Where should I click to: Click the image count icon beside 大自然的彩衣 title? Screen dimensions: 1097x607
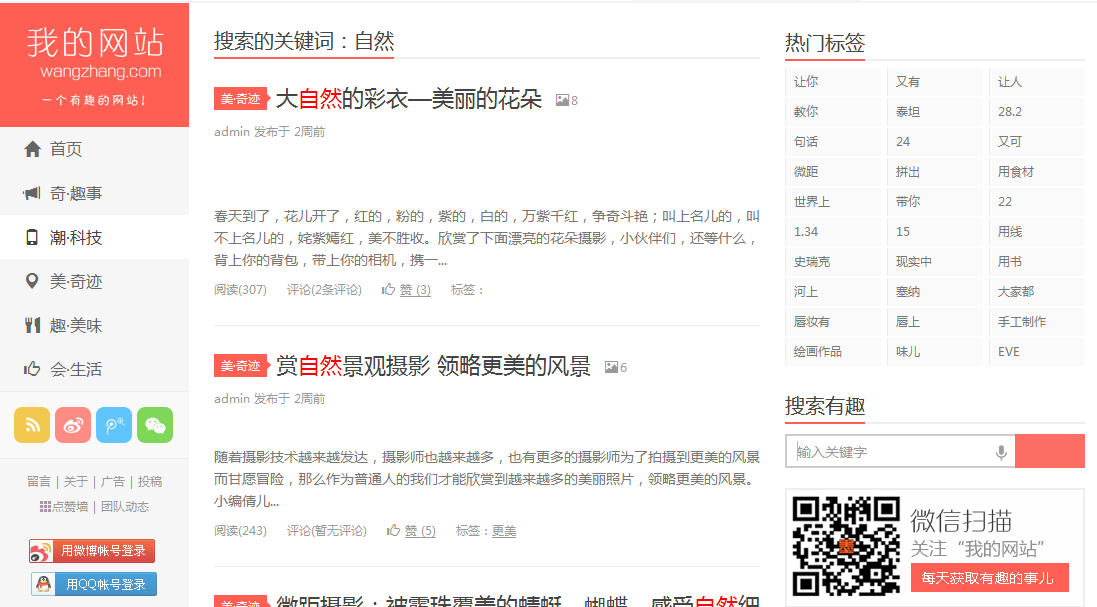[562, 100]
